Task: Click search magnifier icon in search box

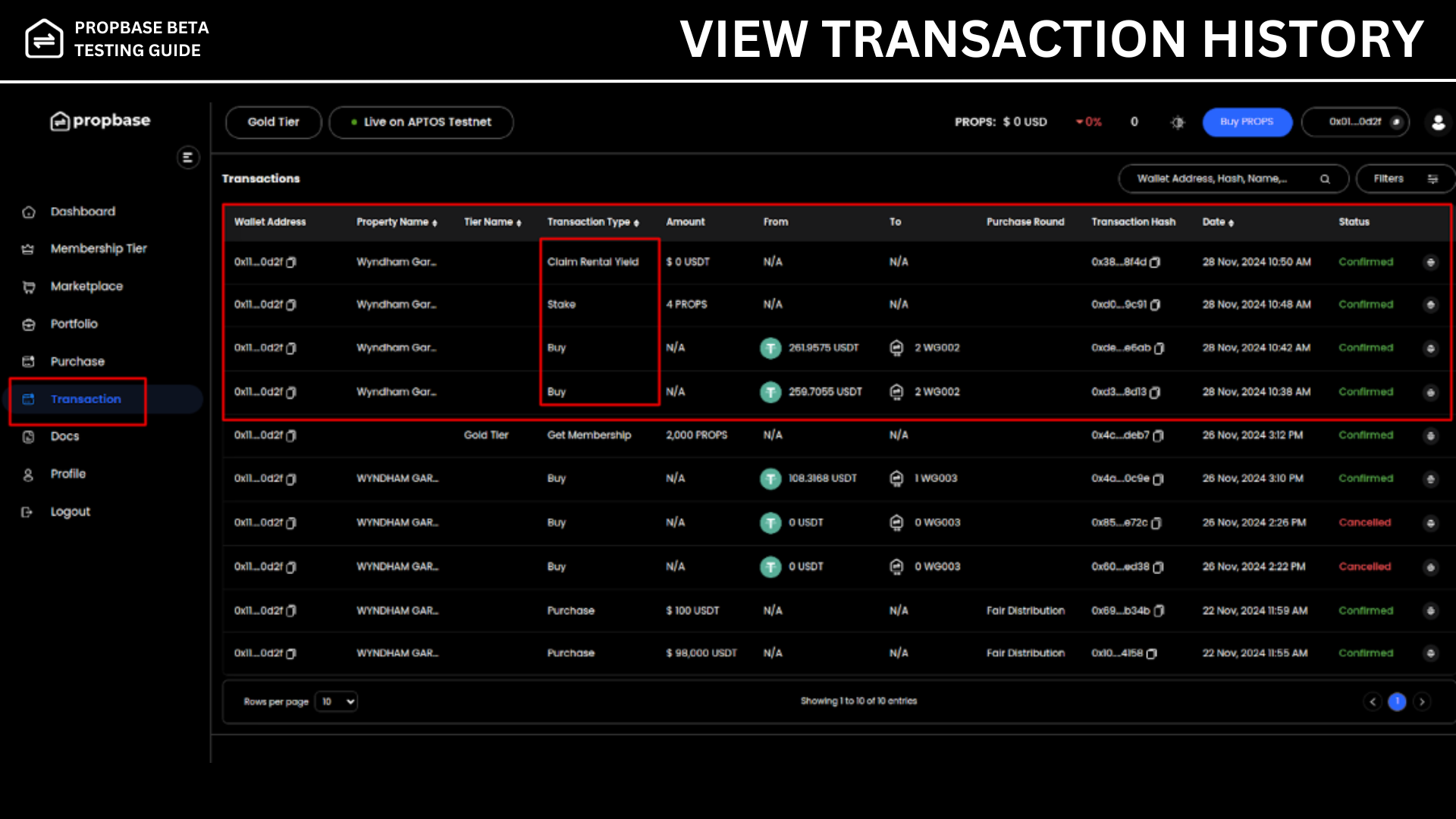Action: point(1325,179)
